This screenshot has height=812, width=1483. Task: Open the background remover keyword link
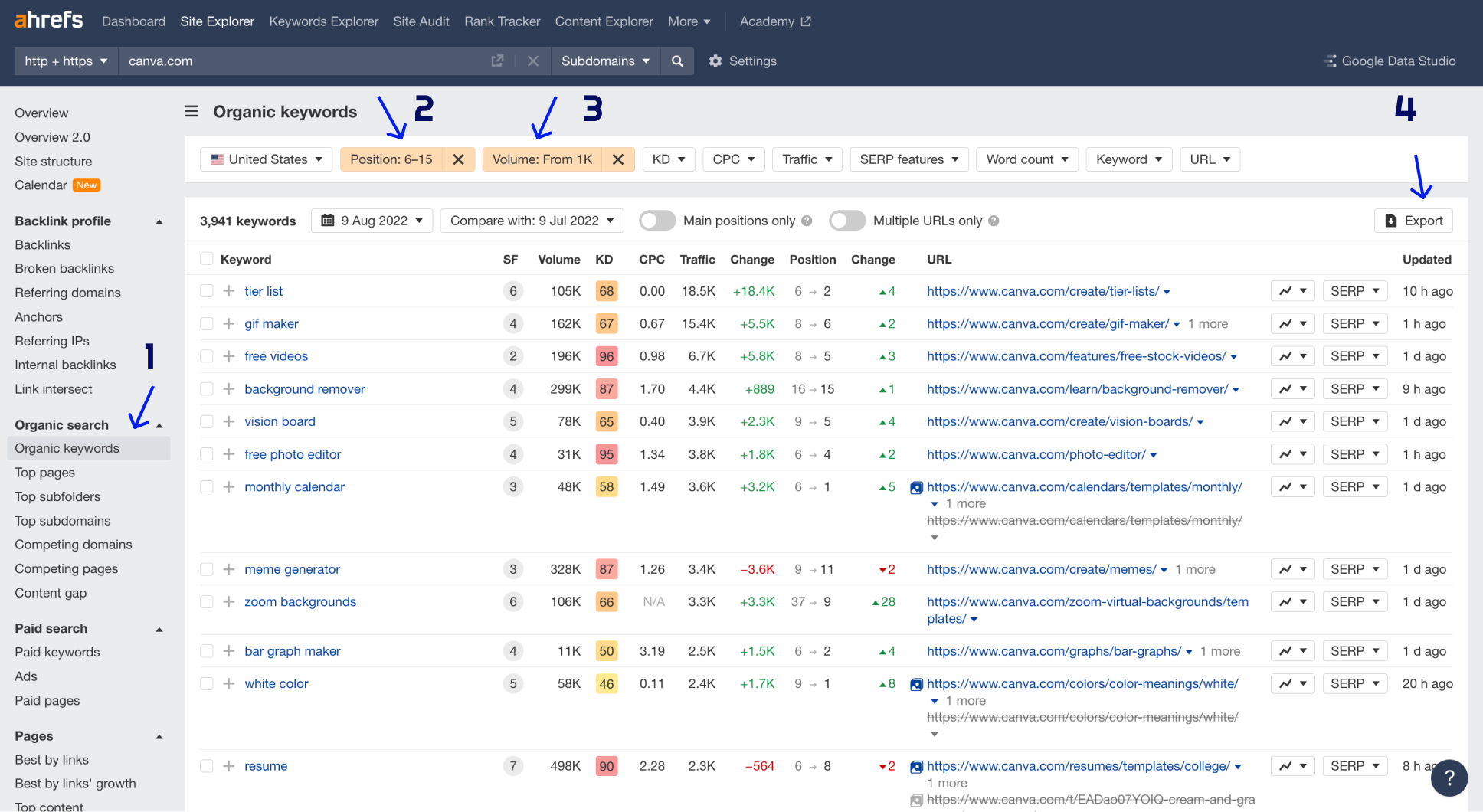[x=305, y=389]
